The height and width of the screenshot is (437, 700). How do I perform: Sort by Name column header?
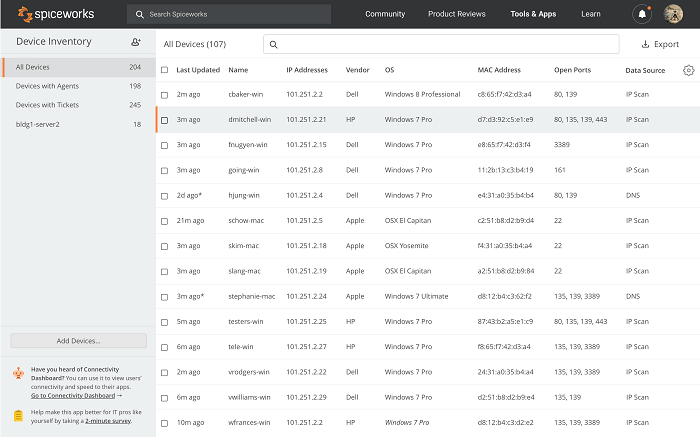(238, 70)
